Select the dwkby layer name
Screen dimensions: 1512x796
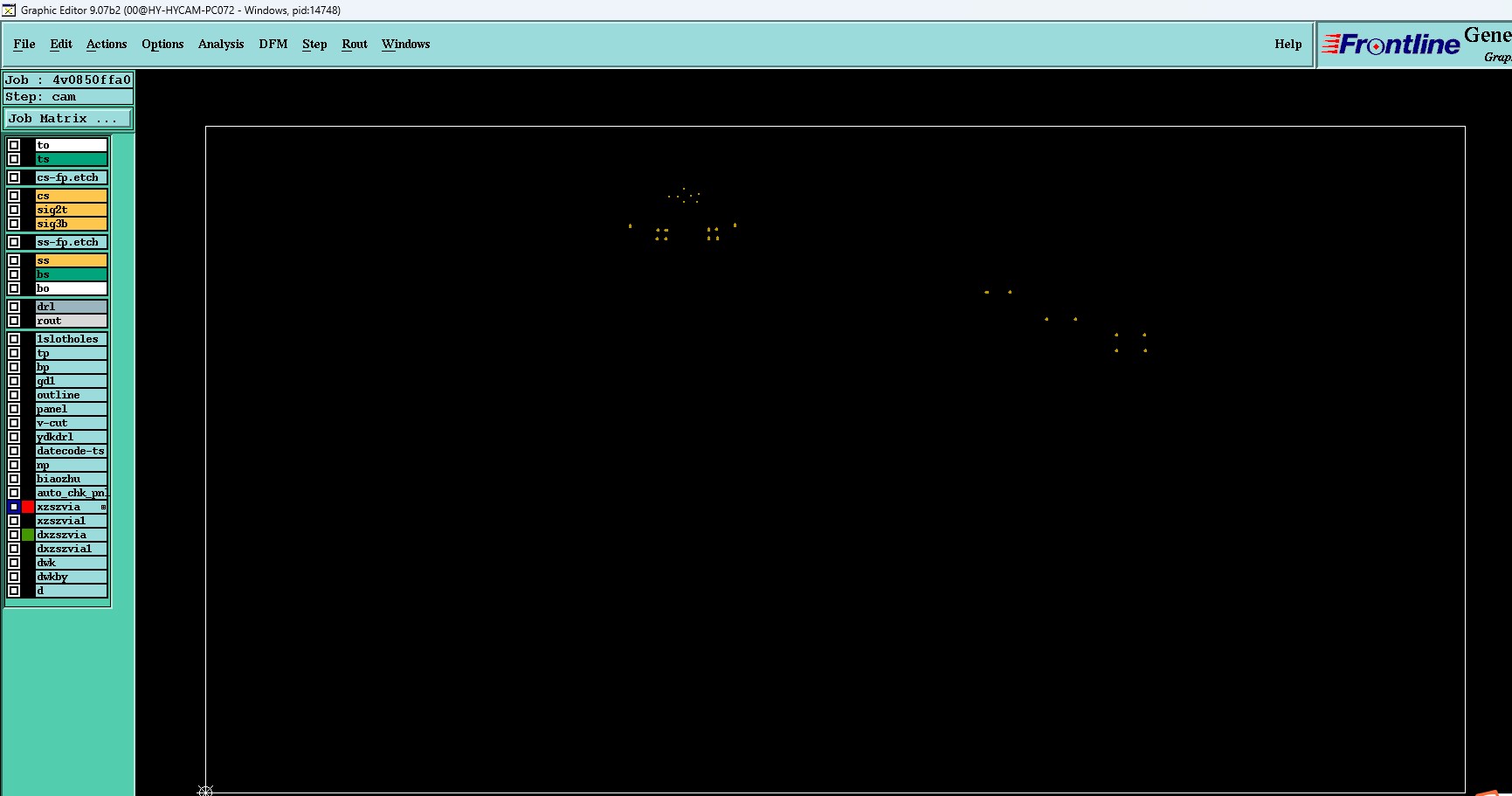pyautogui.click(x=72, y=577)
